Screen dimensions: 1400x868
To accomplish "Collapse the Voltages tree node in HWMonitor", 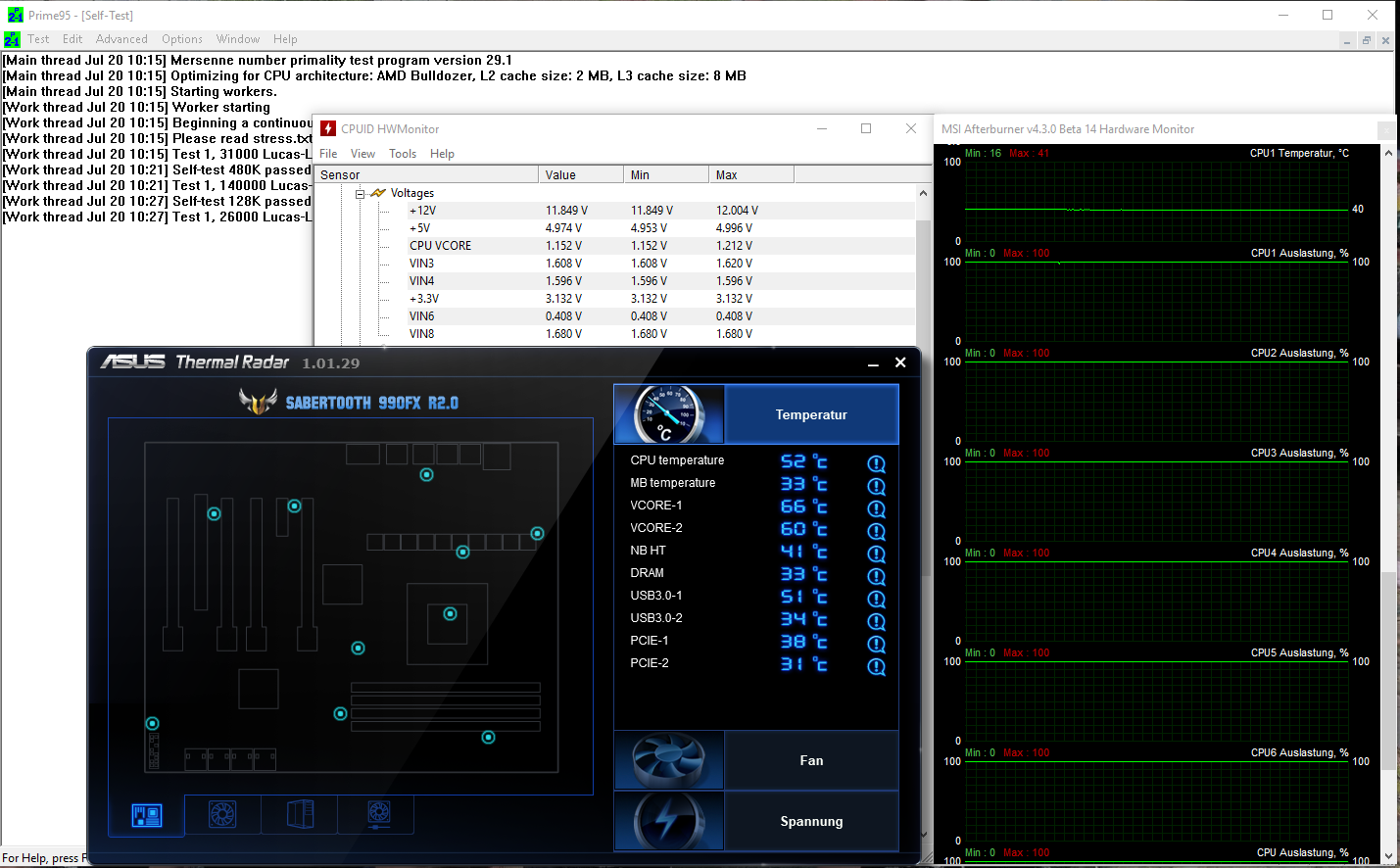I will [x=360, y=194].
